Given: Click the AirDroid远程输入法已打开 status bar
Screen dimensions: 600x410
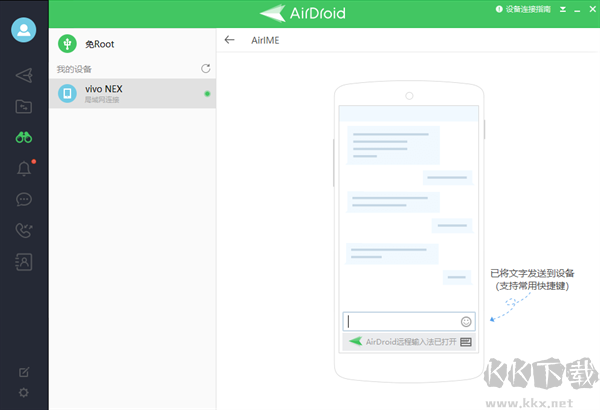Looking at the screenshot, I should click(409, 342).
